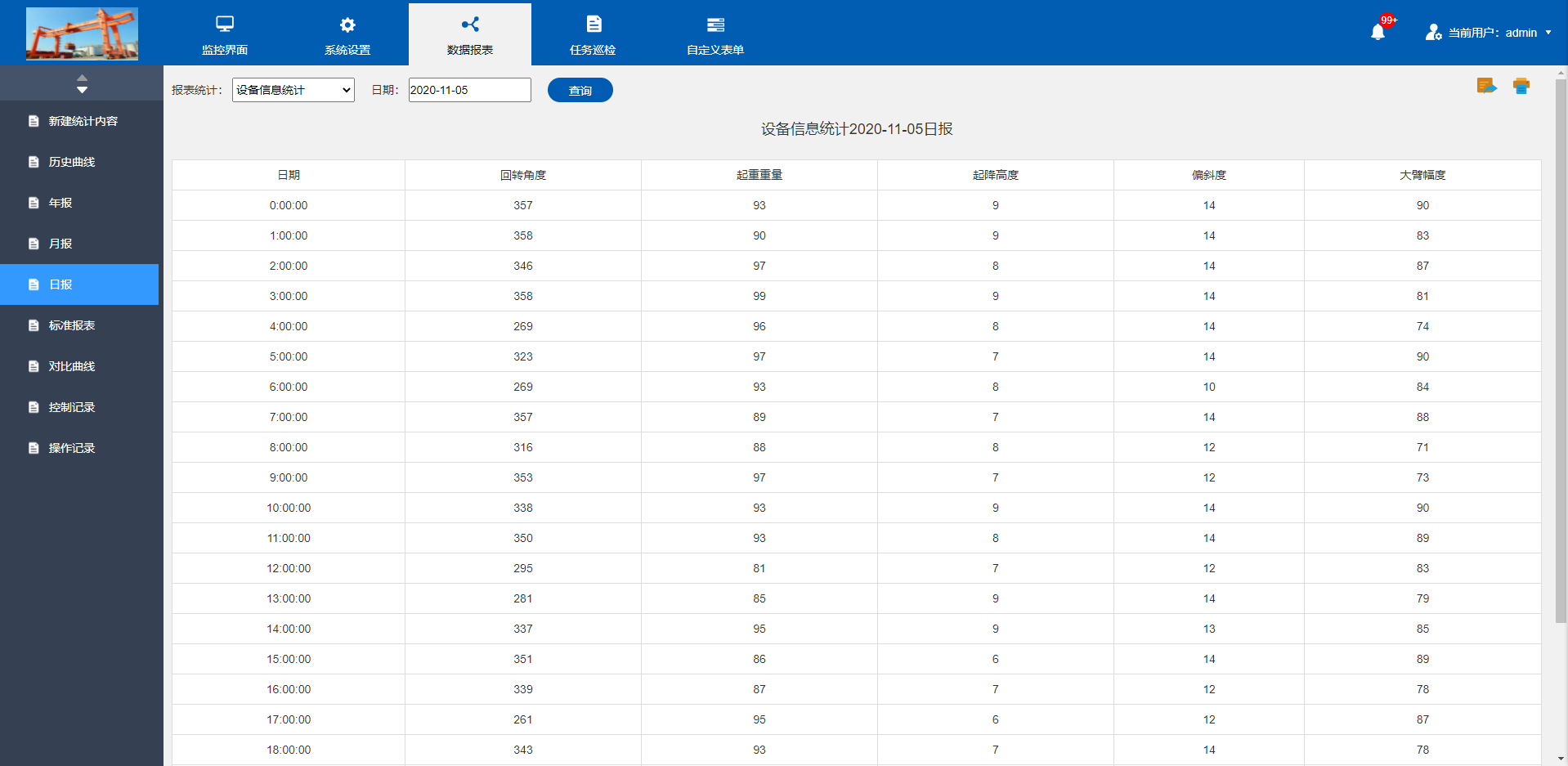Viewport: 1568px width, 766px height.
Task: Click the document icon beside 控制记录
Action: [x=34, y=407]
